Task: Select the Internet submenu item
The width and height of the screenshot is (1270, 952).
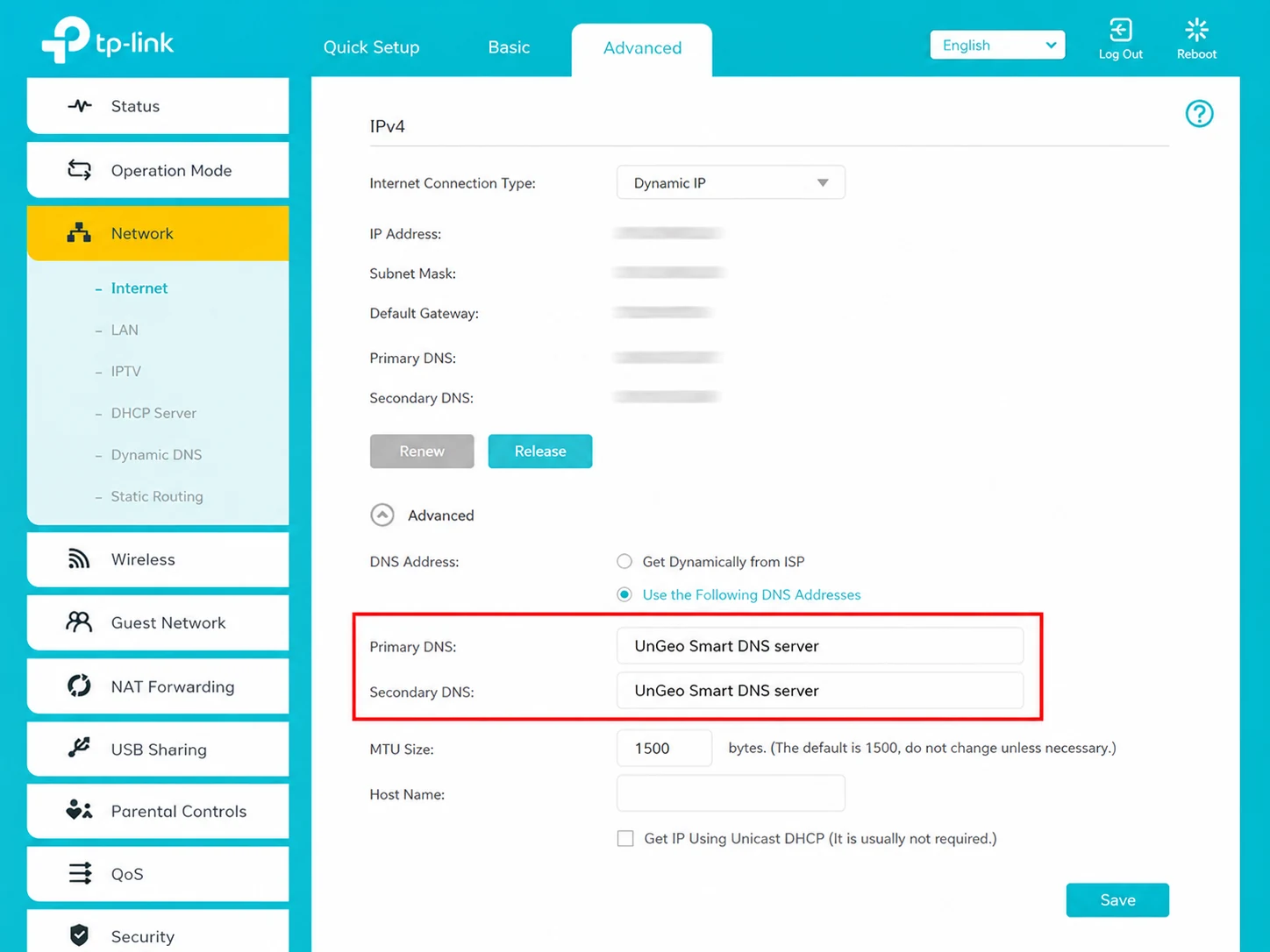Action: (139, 288)
